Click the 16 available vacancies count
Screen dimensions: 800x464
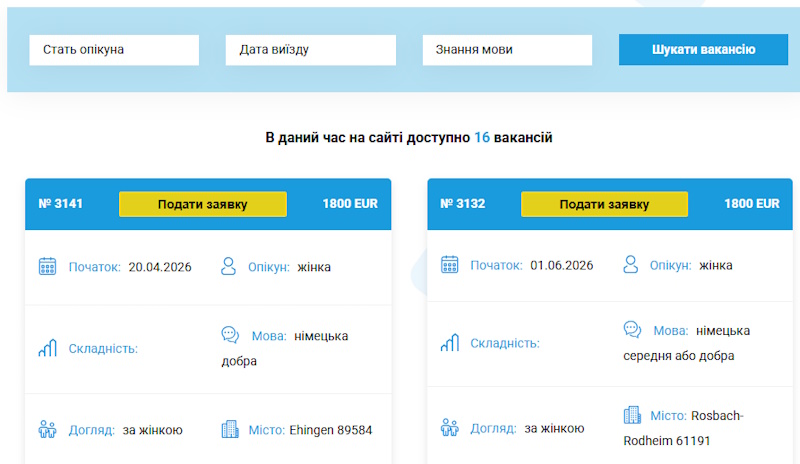coord(482,137)
